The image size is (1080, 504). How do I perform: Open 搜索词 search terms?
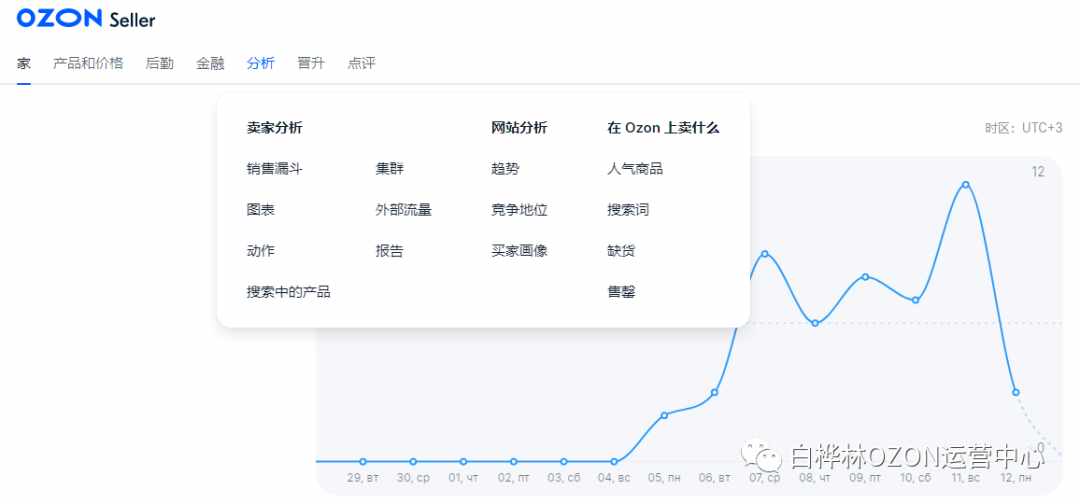tap(628, 210)
